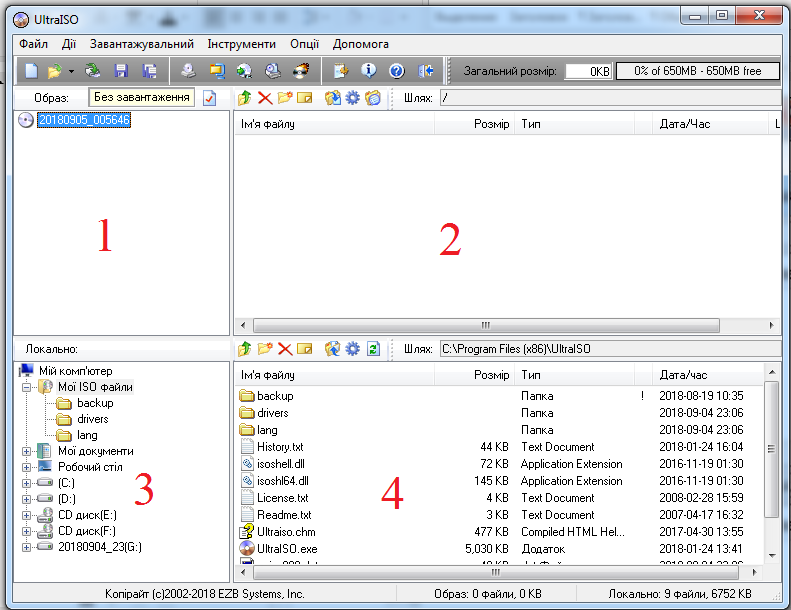Expand the (C:) drive node
This screenshot has height=610, width=791.
[x=26, y=483]
